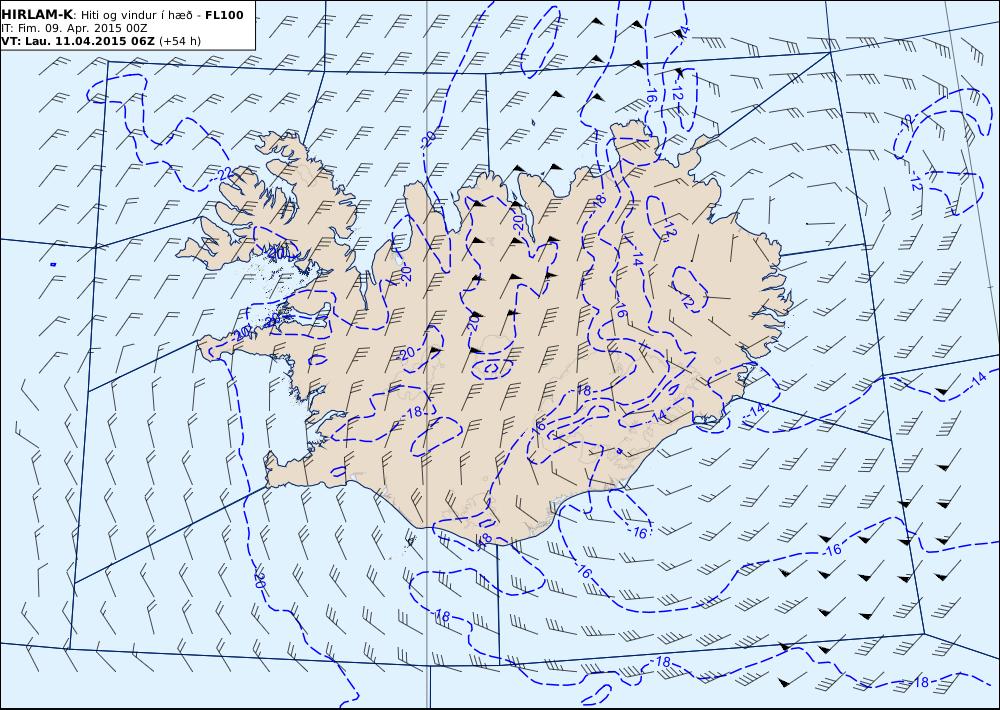Click the 'Hiti og vindur í hæð' caption

click(136, 15)
